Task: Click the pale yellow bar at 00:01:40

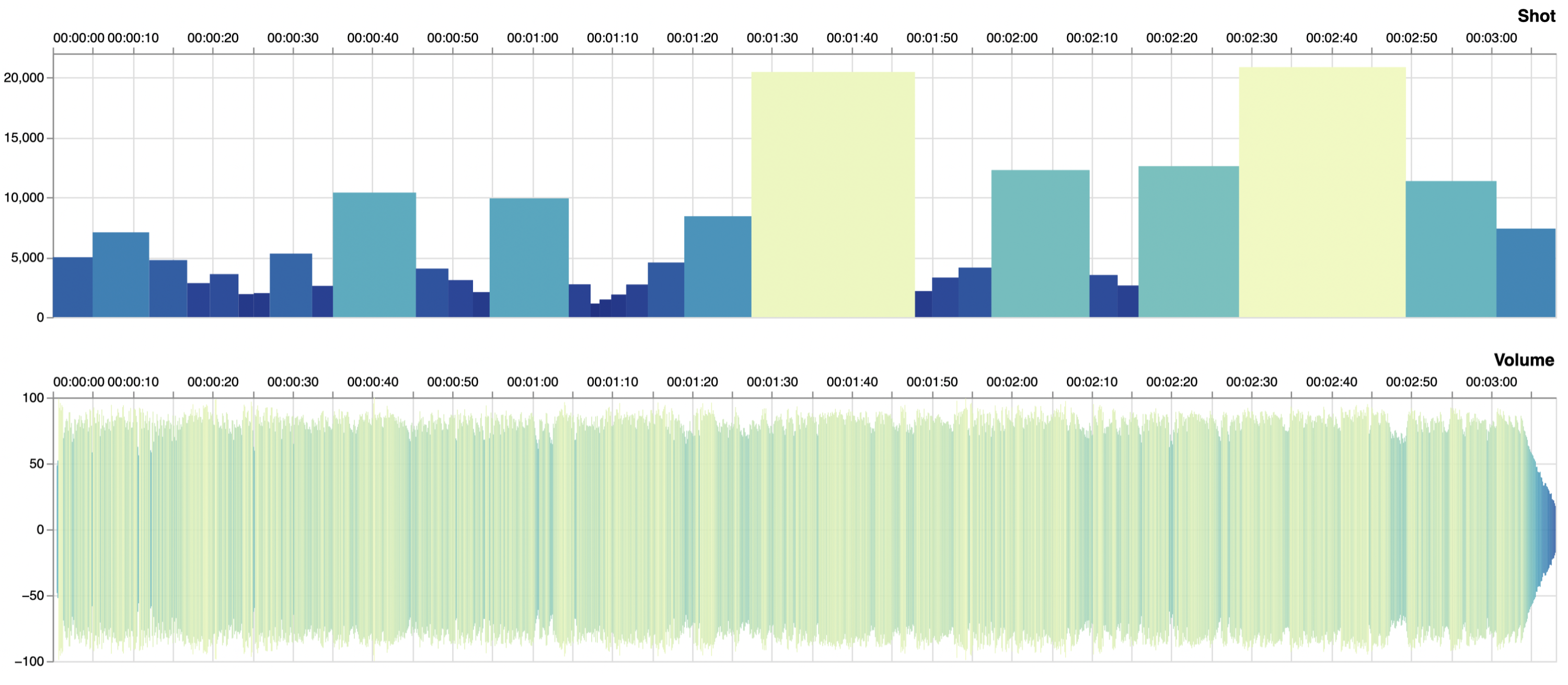Action: [833, 195]
